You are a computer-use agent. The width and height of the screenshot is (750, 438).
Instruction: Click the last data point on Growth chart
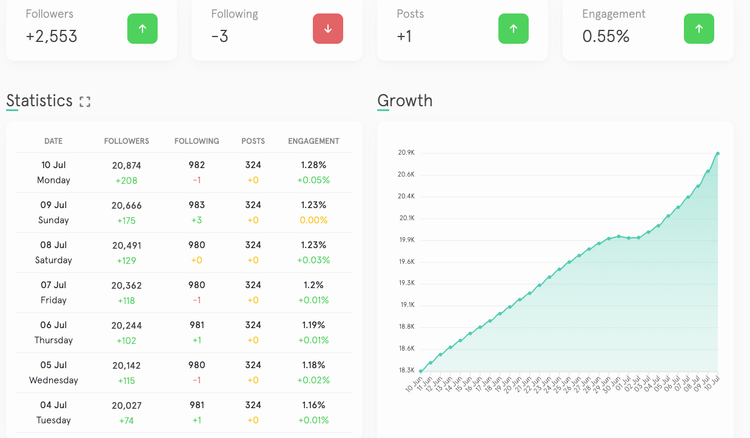[718, 154]
